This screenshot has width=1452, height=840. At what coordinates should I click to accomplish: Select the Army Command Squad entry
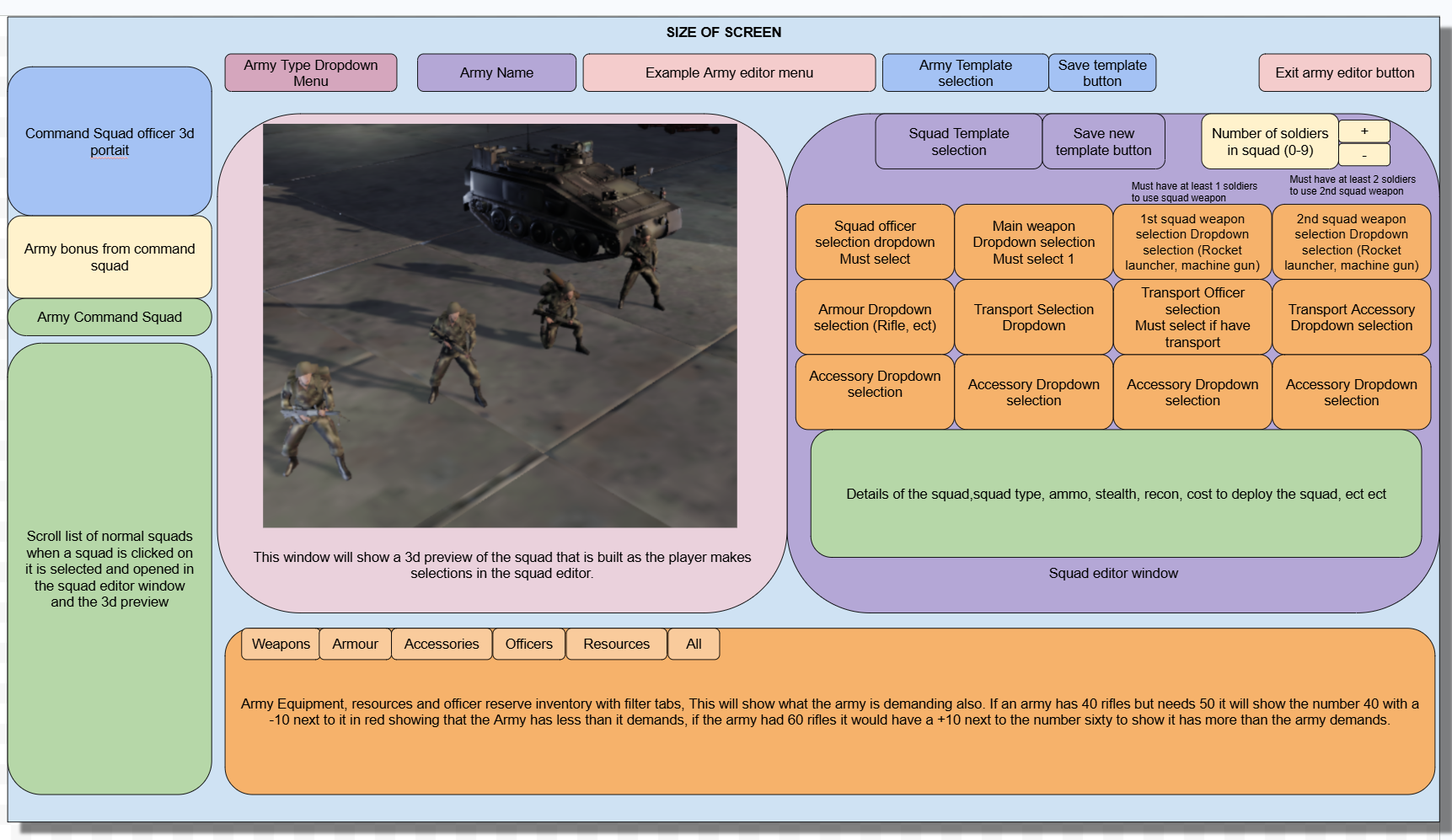(x=110, y=317)
